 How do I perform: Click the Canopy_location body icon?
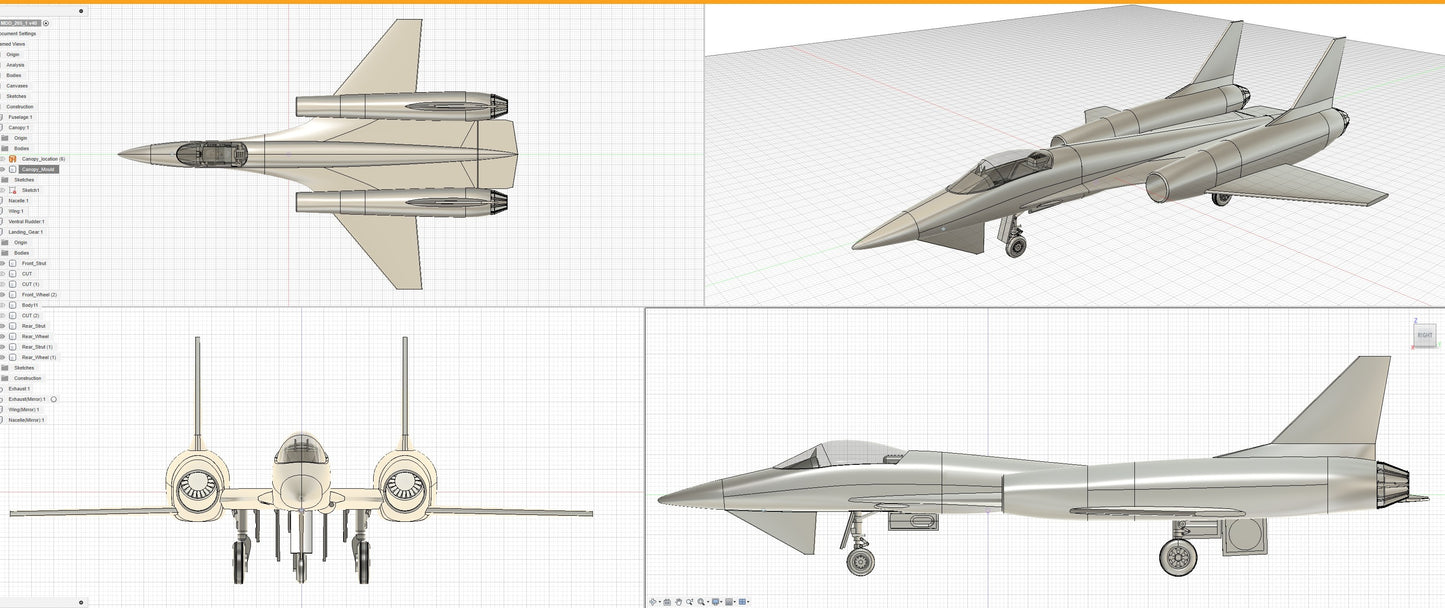(x=13, y=159)
